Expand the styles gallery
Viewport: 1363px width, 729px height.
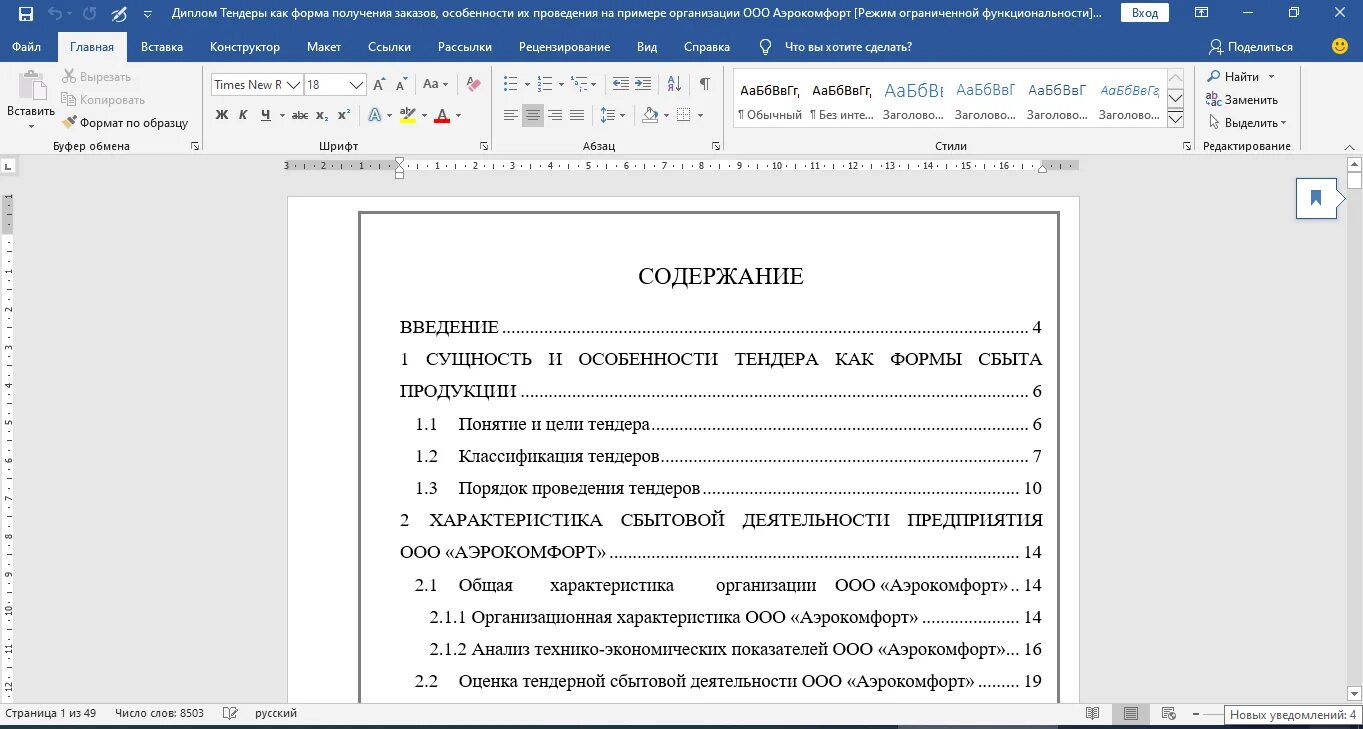point(1176,119)
